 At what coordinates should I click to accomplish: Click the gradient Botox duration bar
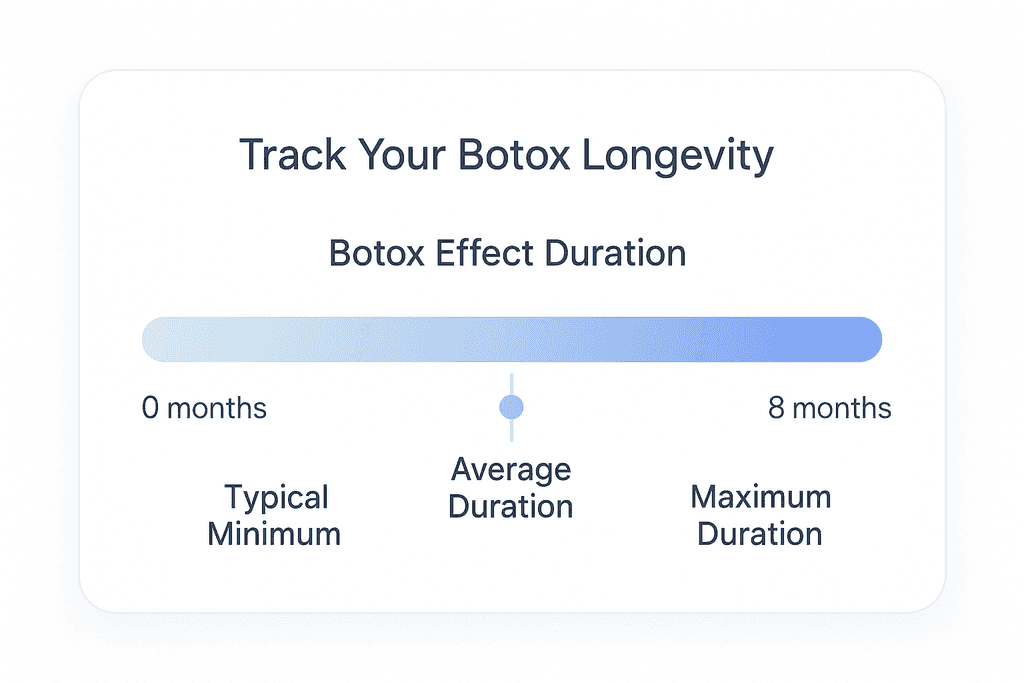511,339
